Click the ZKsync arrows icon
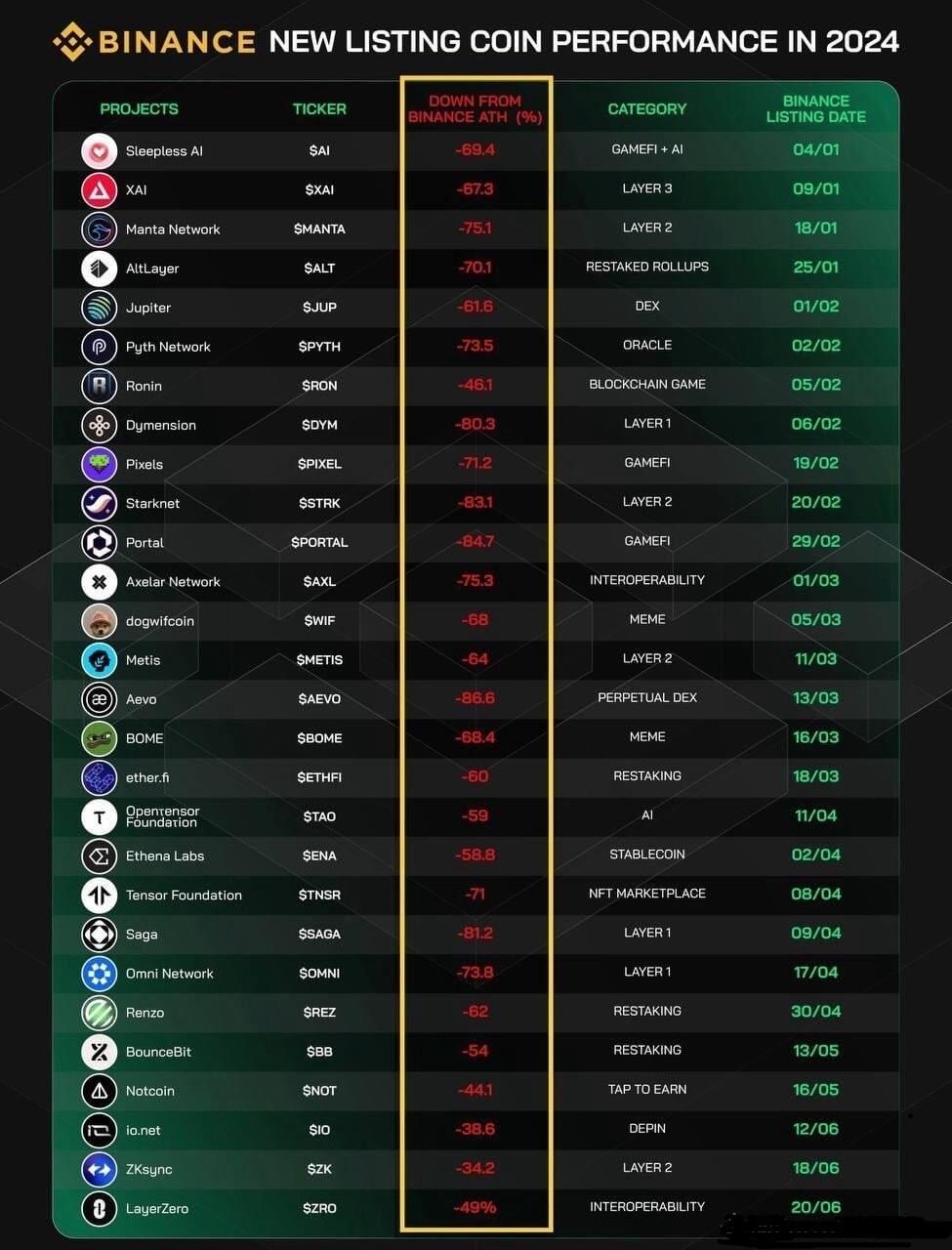Screen dimensions: 952x1250 pyautogui.click(x=100, y=1169)
